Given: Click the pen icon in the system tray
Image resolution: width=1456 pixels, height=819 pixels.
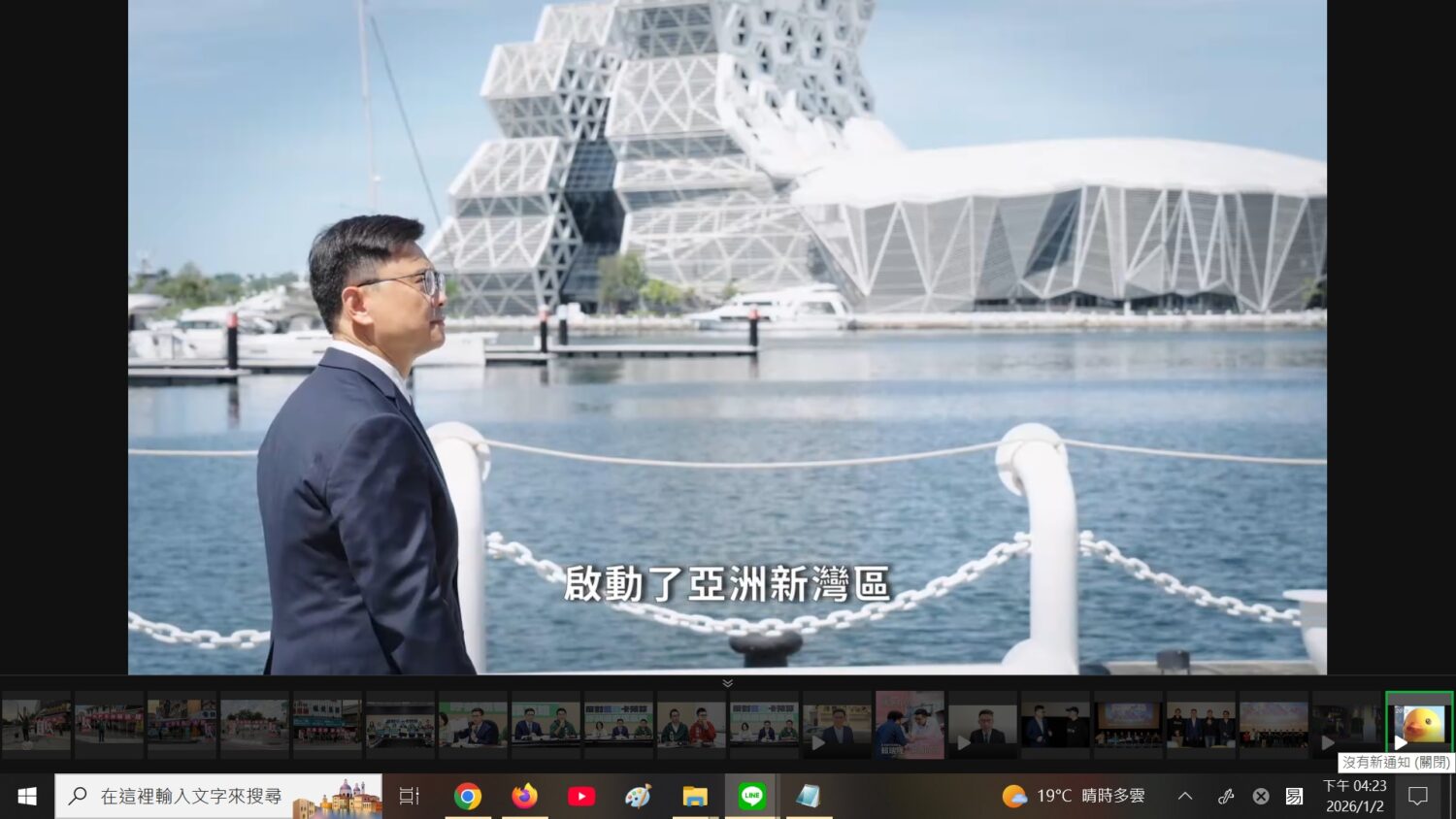Looking at the screenshot, I should tap(1226, 797).
